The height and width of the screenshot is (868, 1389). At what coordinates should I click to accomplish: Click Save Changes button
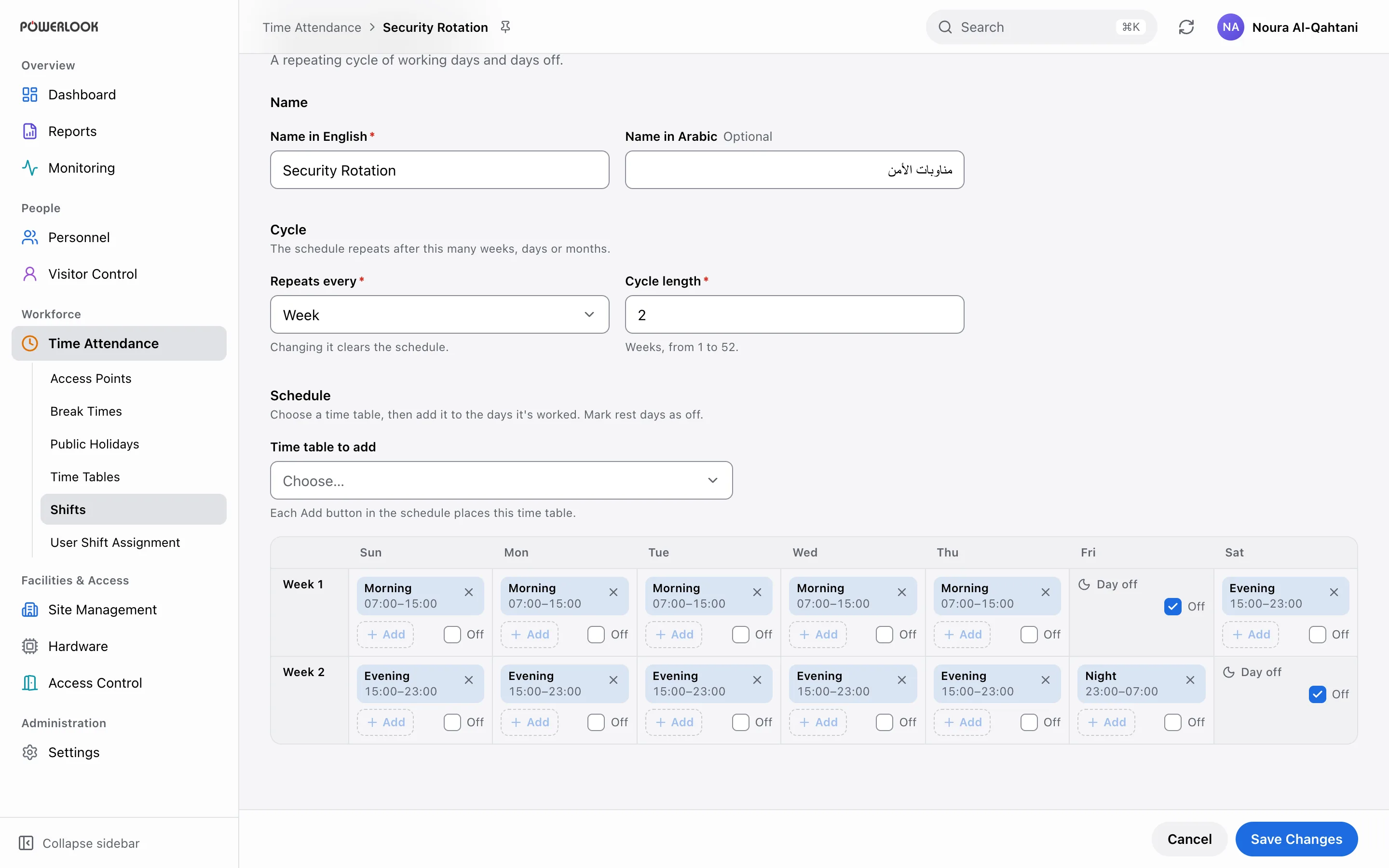(1296, 839)
